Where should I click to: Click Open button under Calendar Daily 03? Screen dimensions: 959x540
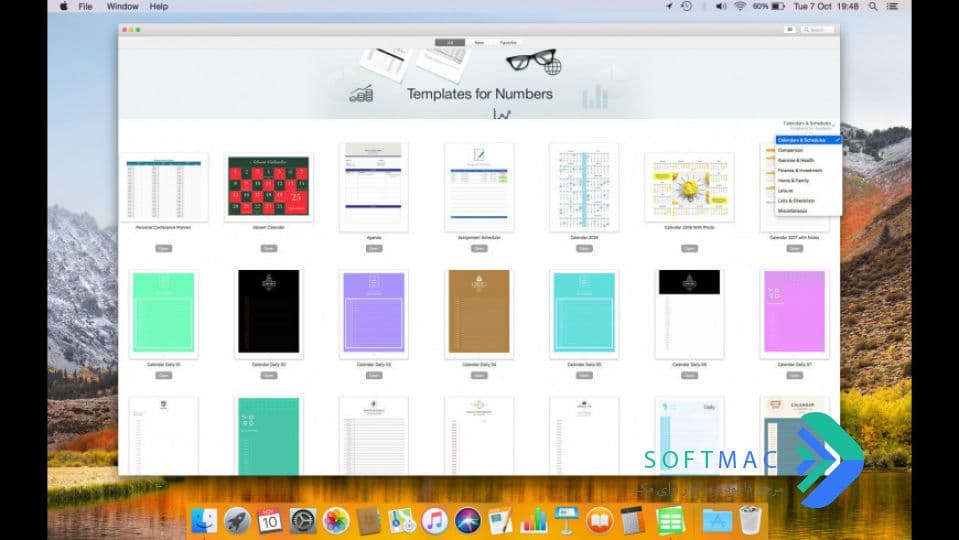[374, 375]
